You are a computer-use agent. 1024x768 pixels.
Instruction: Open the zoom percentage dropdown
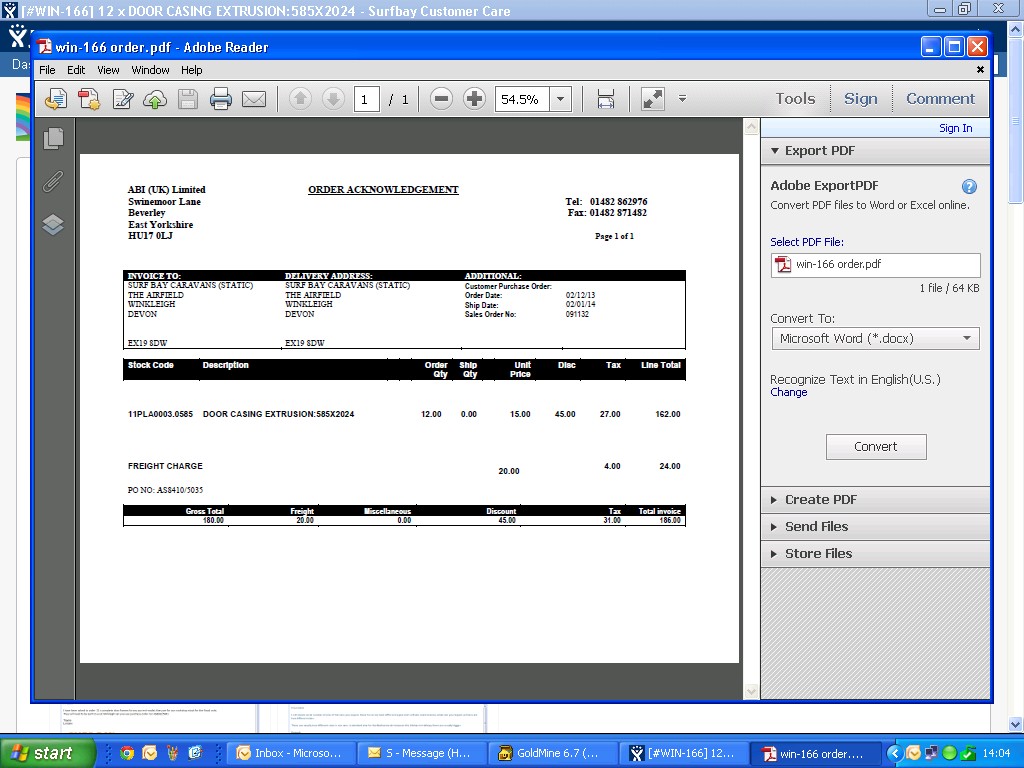(x=561, y=99)
